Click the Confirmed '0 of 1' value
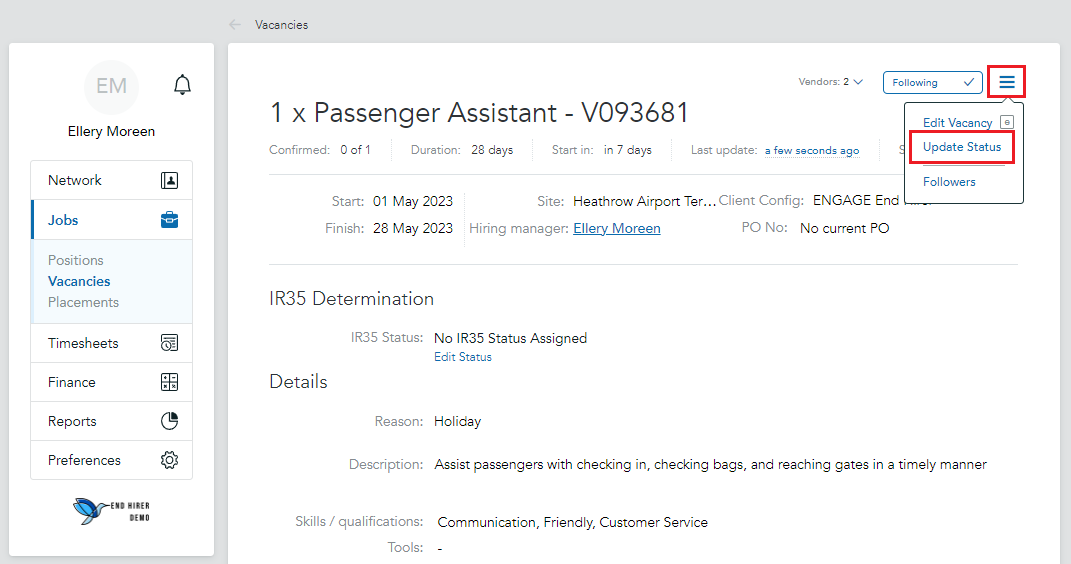This screenshot has height=564, width=1071. point(355,150)
